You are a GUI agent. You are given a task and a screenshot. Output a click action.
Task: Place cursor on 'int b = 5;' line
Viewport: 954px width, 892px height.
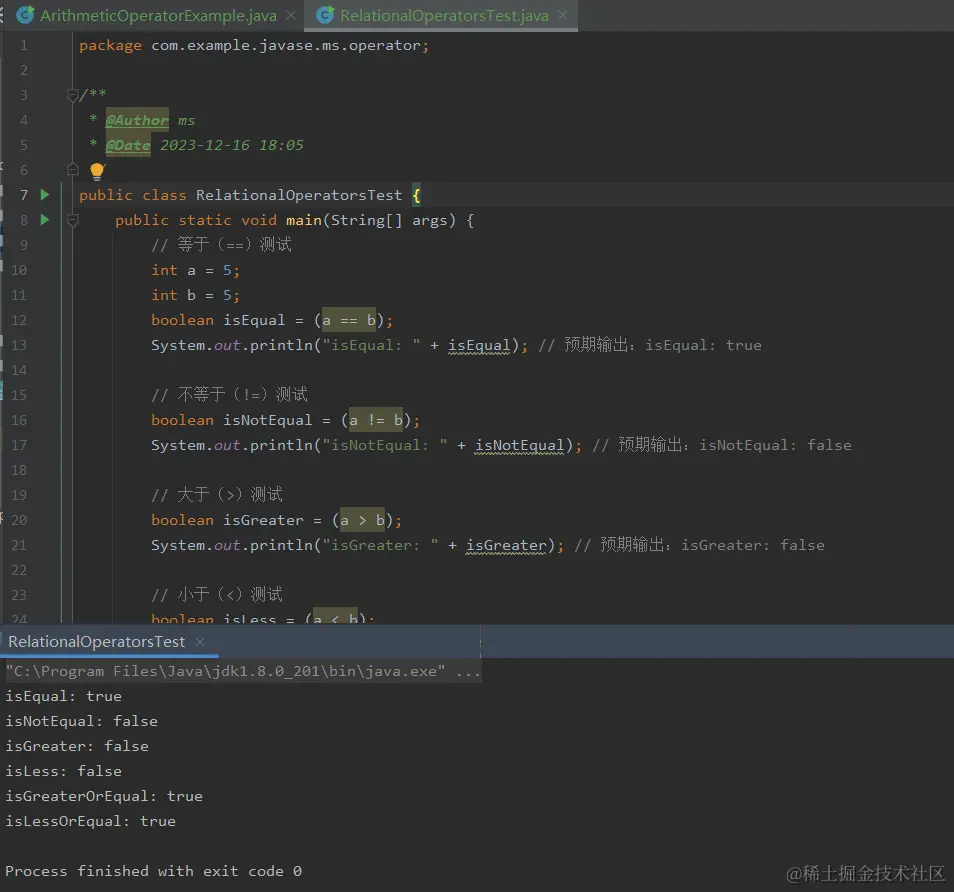[x=195, y=295]
